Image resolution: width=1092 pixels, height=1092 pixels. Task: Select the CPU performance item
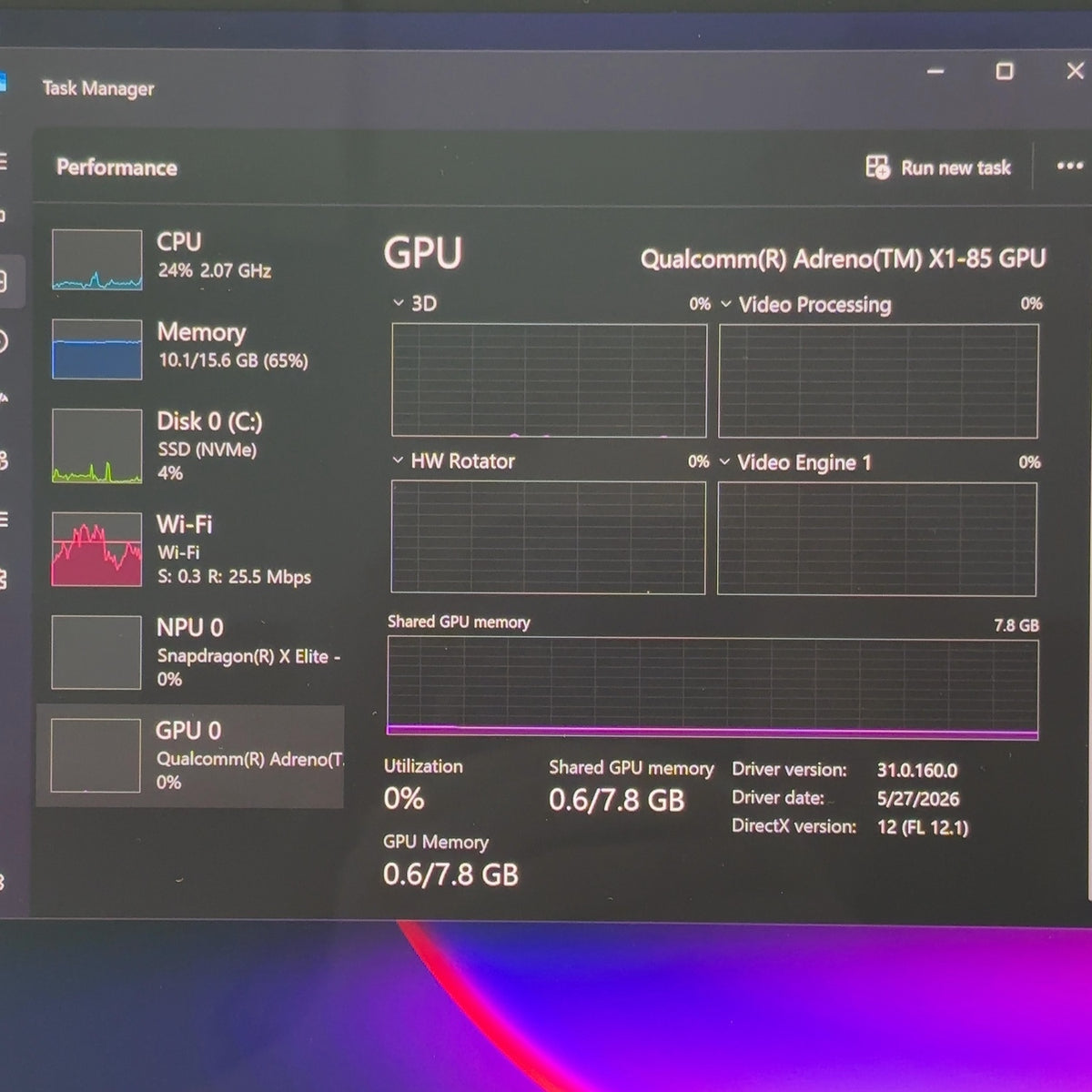(x=191, y=258)
